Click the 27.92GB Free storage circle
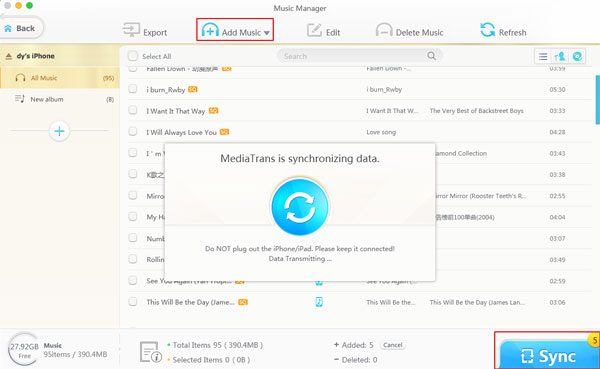The height and width of the screenshot is (369, 600). click(24, 350)
